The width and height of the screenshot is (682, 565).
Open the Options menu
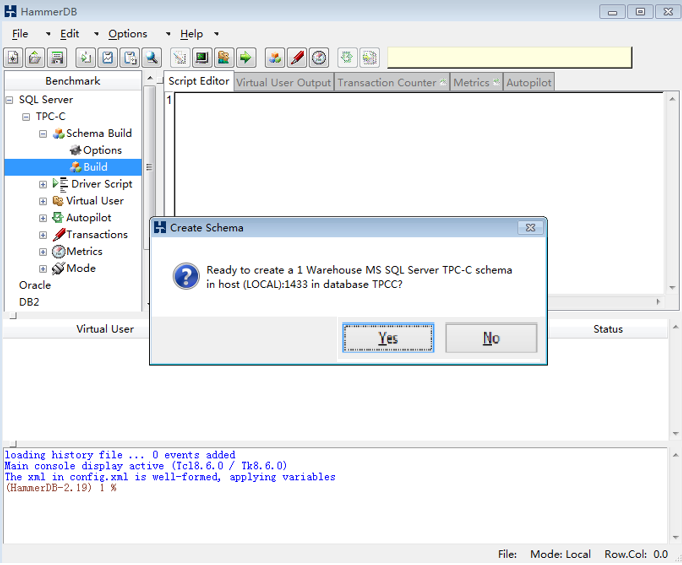click(x=128, y=34)
